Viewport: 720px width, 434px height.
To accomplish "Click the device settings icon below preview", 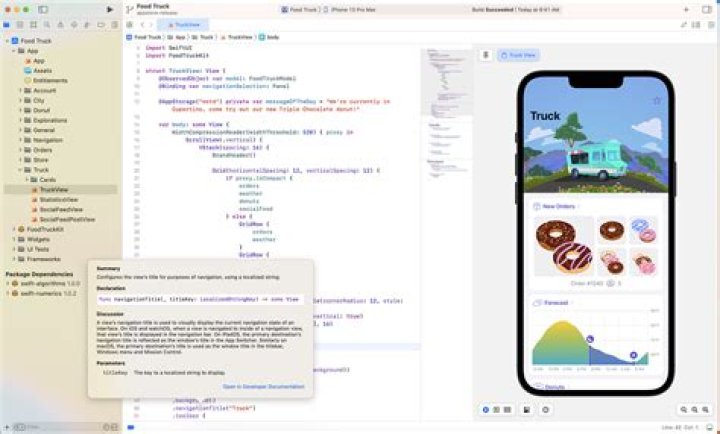I will click(546, 410).
